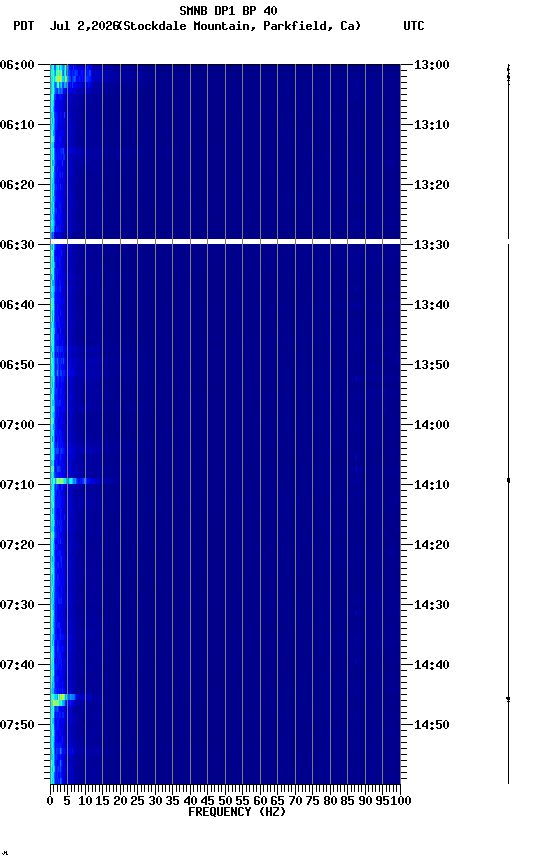552x864 pixels.
Task: Click the seismogram trace spike near 14:10
Action: click(x=508, y=481)
